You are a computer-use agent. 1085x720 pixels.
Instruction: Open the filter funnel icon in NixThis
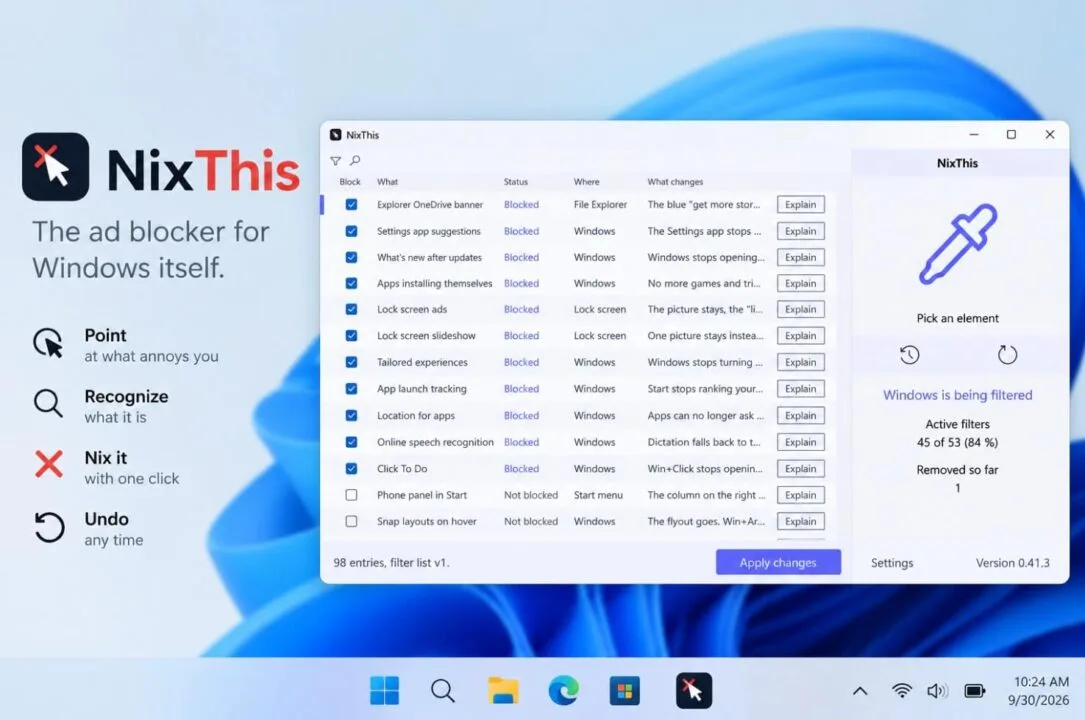[x=336, y=160]
